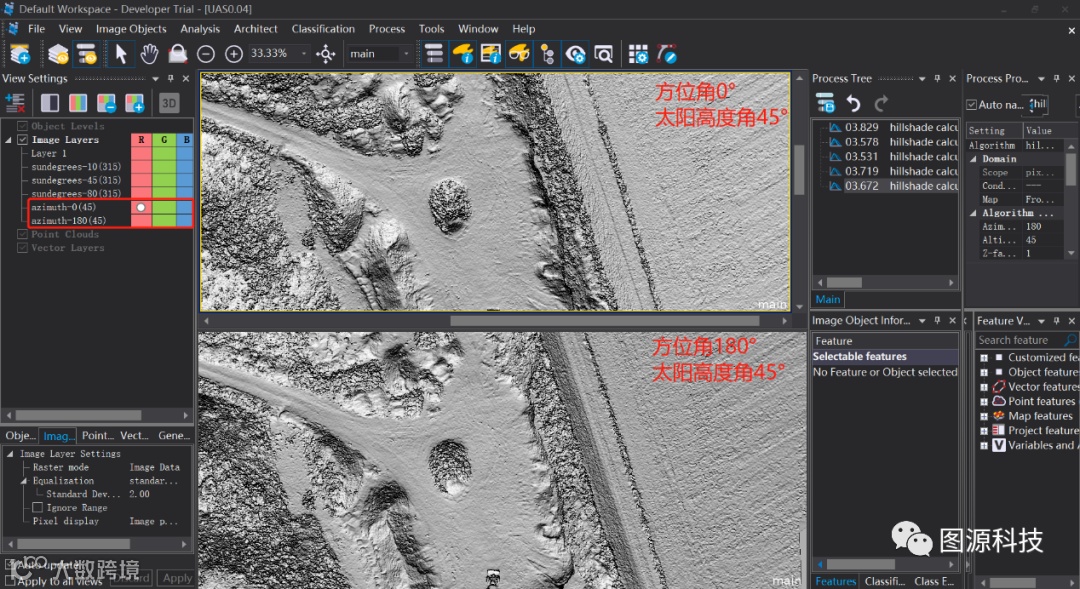Uncheck the Auto name checkbox
This screenshot has height=589, width=1080.
point(971,105)
